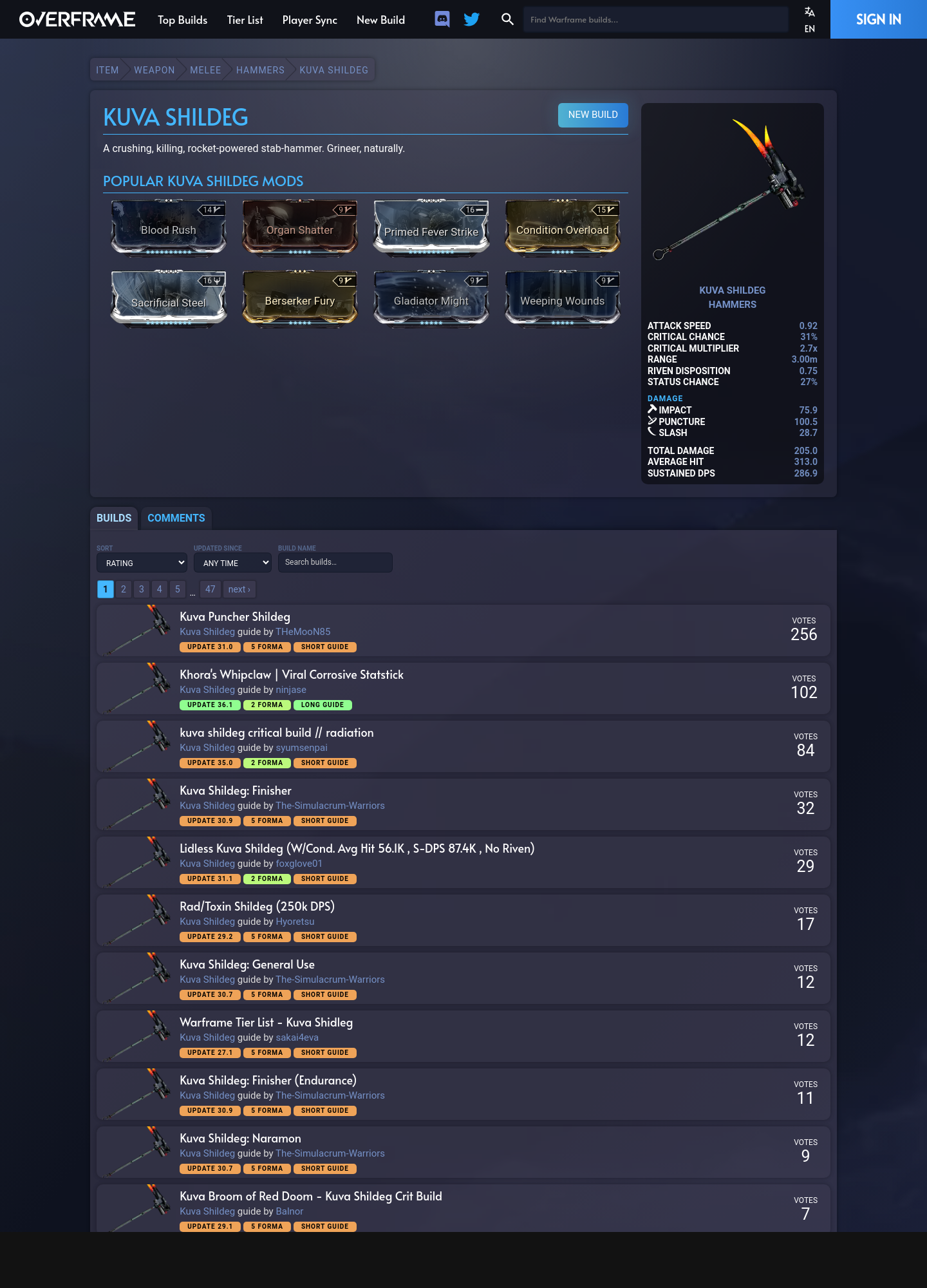Click the ITEM breadcrumb
This screenshot has width=927, height=1288.
pos(108,70)
